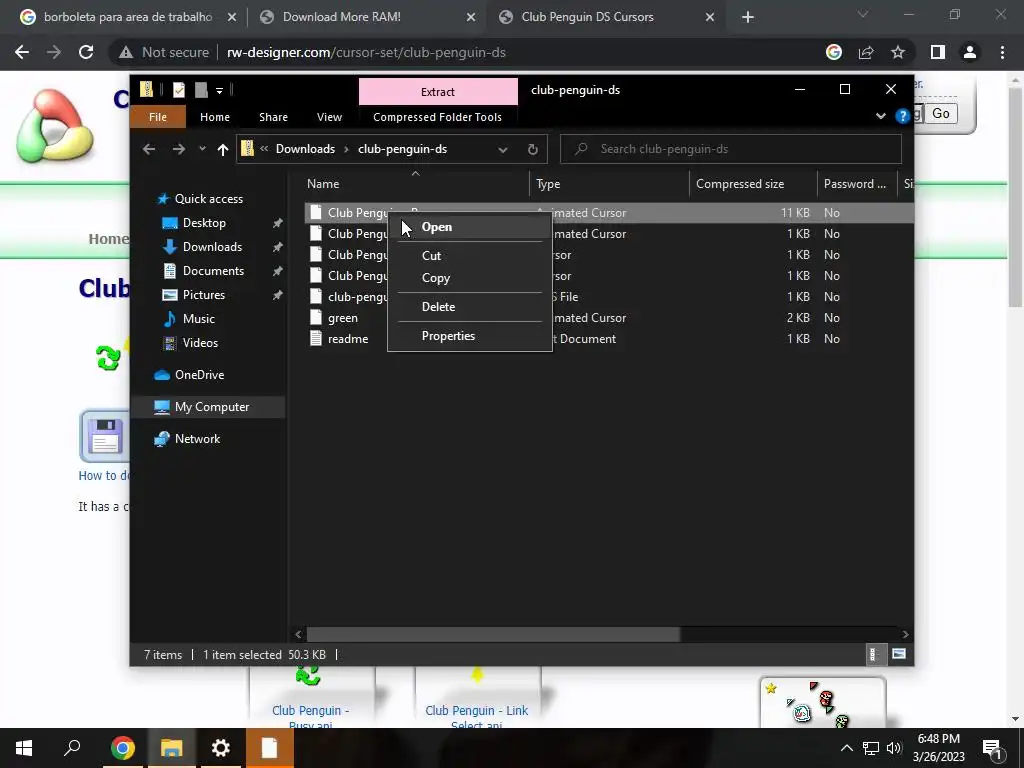Image resolution: width=1024 pixels, height=768 pixels.
Task: Select OneDrive in the navigation pane
Action: click(x=199, y=375)
